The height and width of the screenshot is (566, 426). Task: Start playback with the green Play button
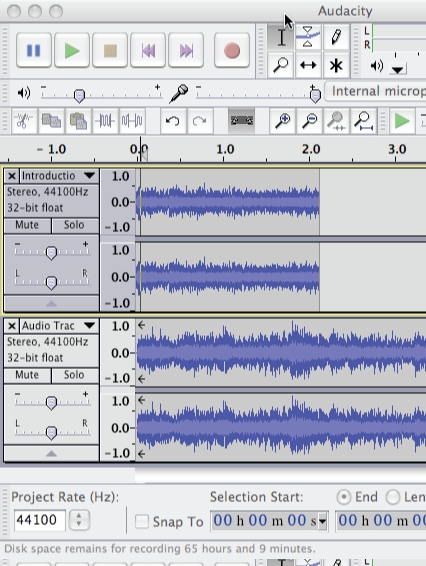click(x=72, y=50)
